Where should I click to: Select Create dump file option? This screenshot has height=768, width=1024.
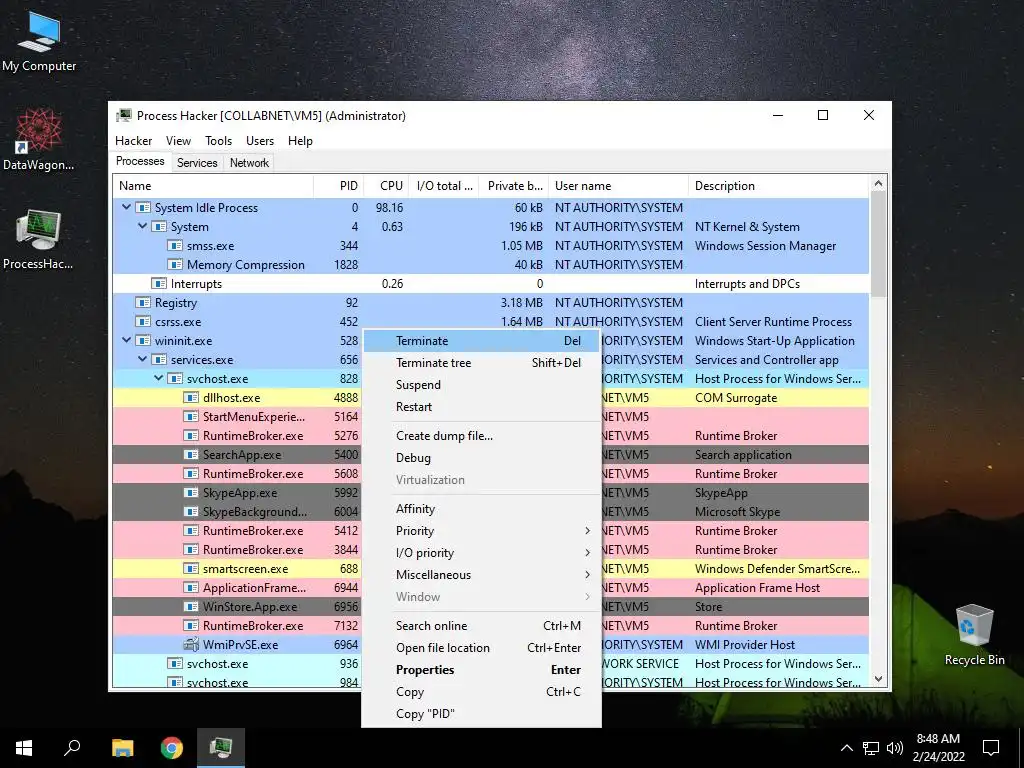tap(481, 436)
